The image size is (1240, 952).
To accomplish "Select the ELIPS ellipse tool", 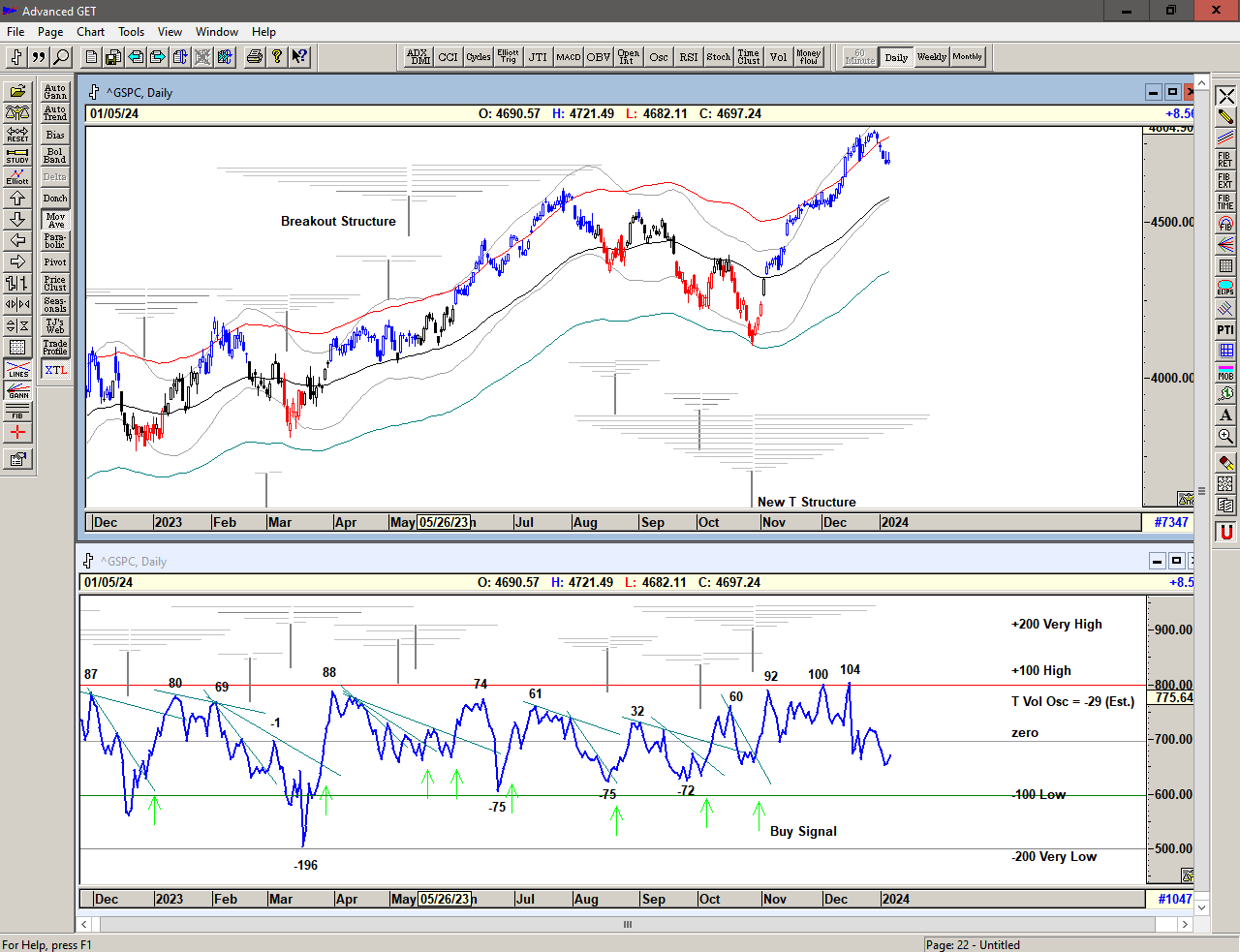I will pos(1225,288).
